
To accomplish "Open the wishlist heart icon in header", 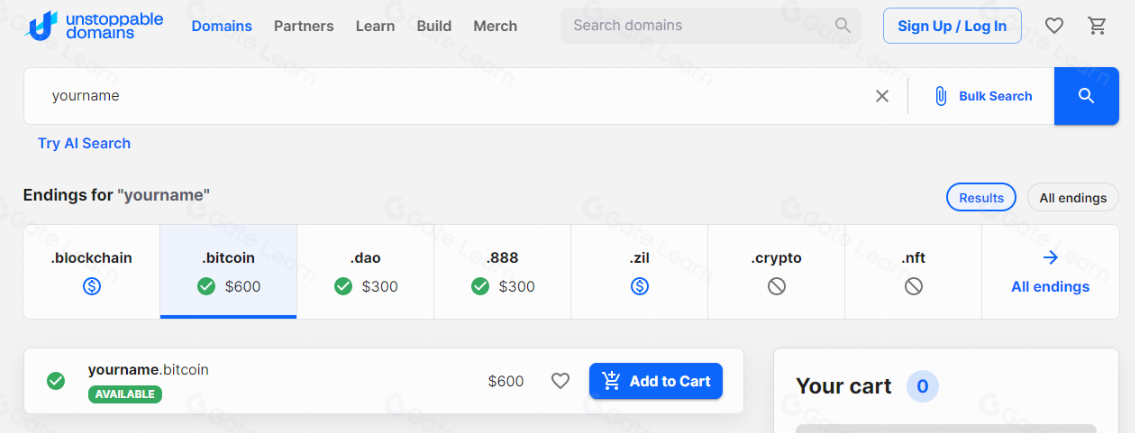I will (x=1054, y=26).
